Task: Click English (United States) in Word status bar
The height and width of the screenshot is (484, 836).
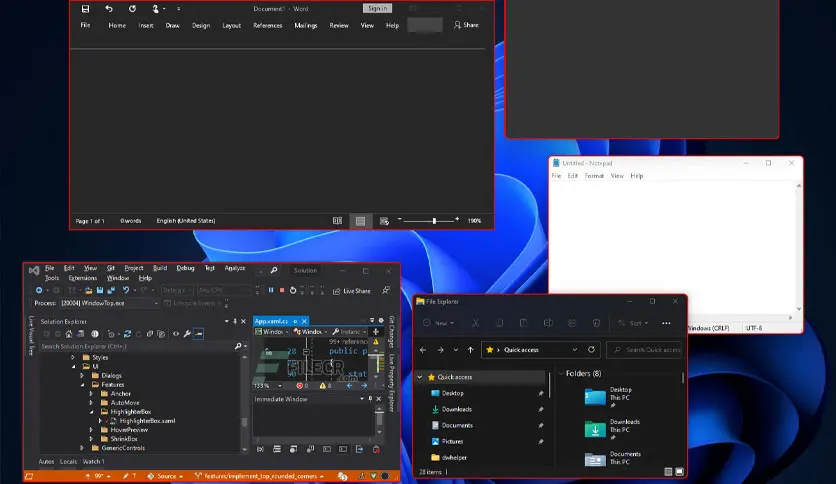Action: tap(186, 221)
